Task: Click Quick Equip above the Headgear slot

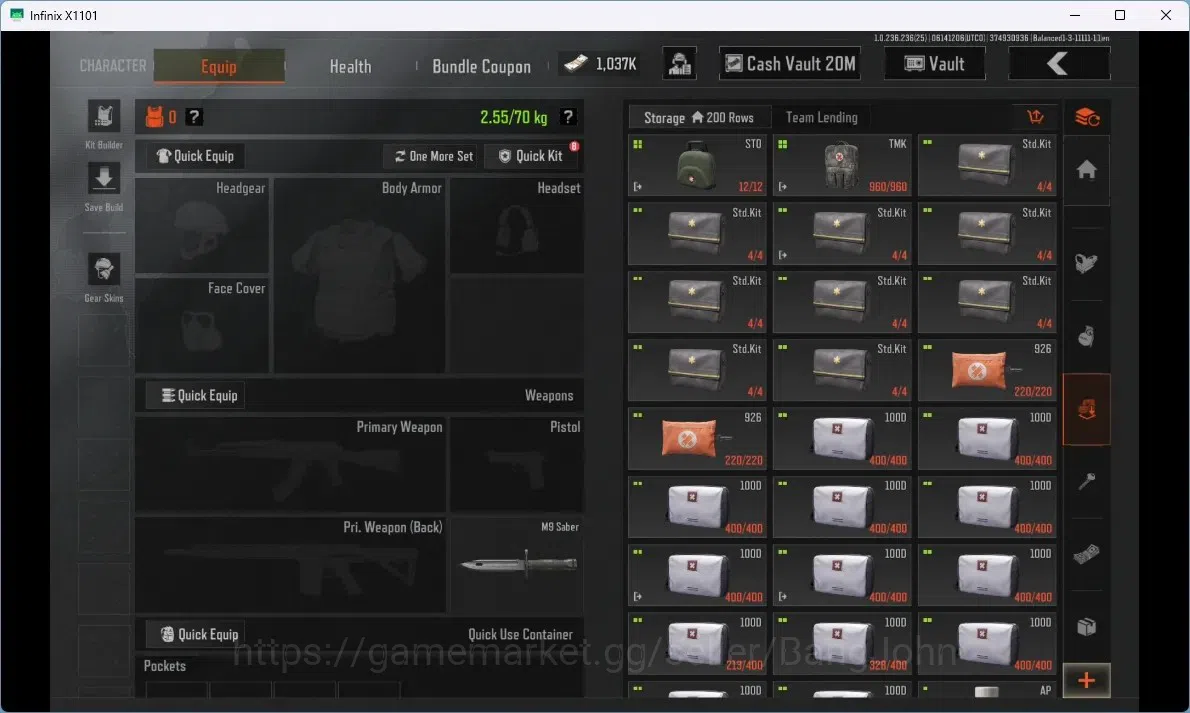Action: click(x=195, y=156)
